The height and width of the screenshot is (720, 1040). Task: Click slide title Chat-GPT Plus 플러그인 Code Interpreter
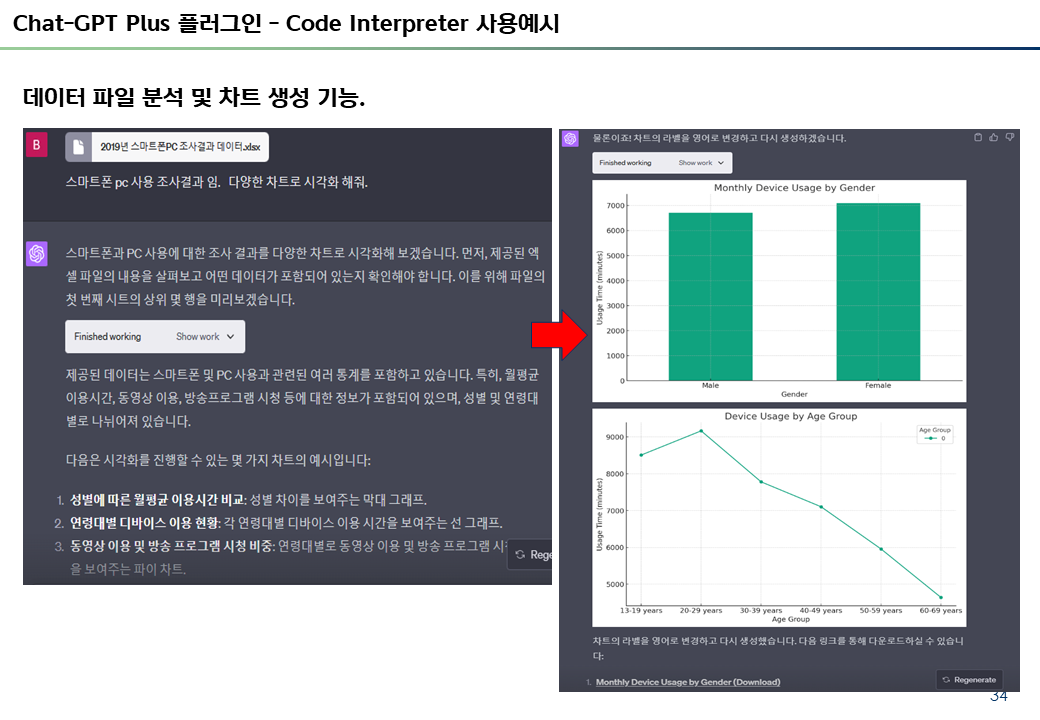[286, 23]
